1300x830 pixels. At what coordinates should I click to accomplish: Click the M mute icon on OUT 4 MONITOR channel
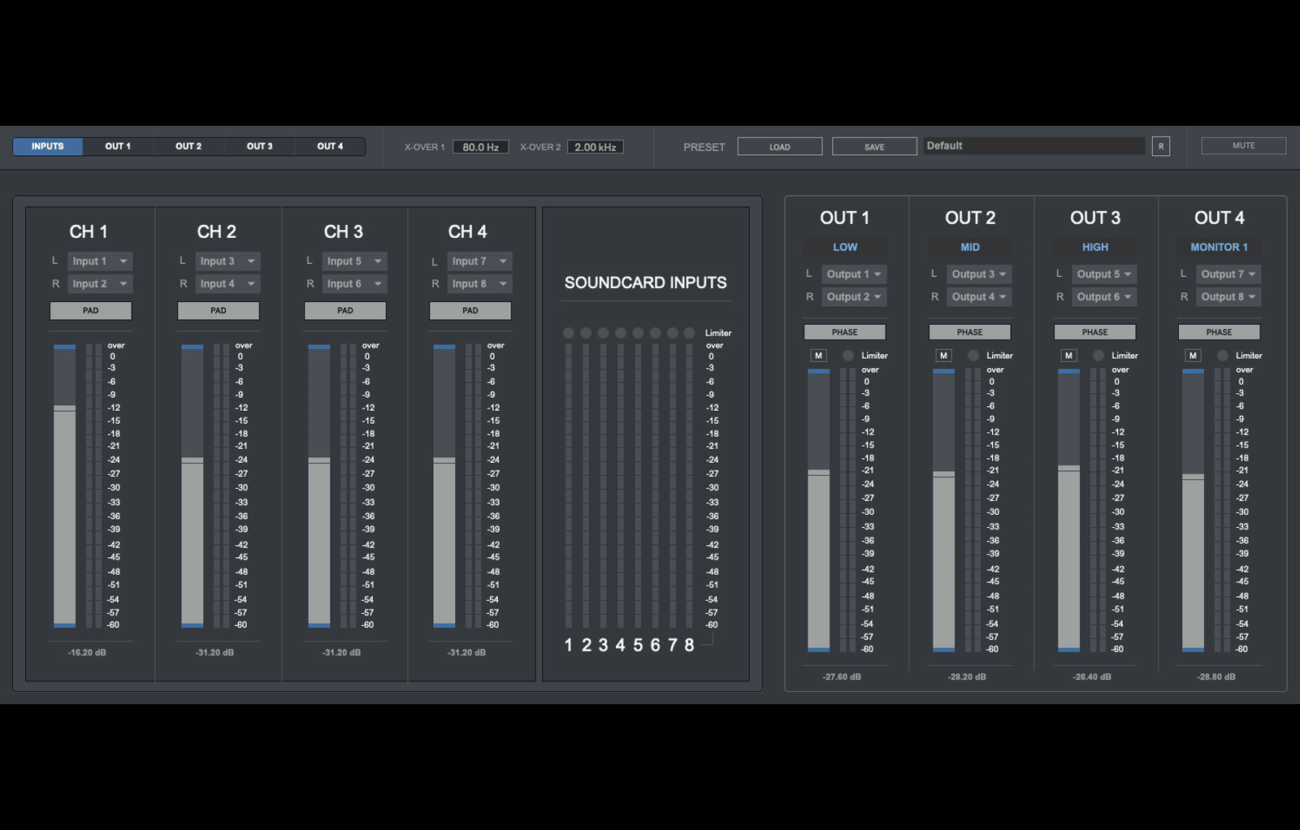pos(1192,355)
